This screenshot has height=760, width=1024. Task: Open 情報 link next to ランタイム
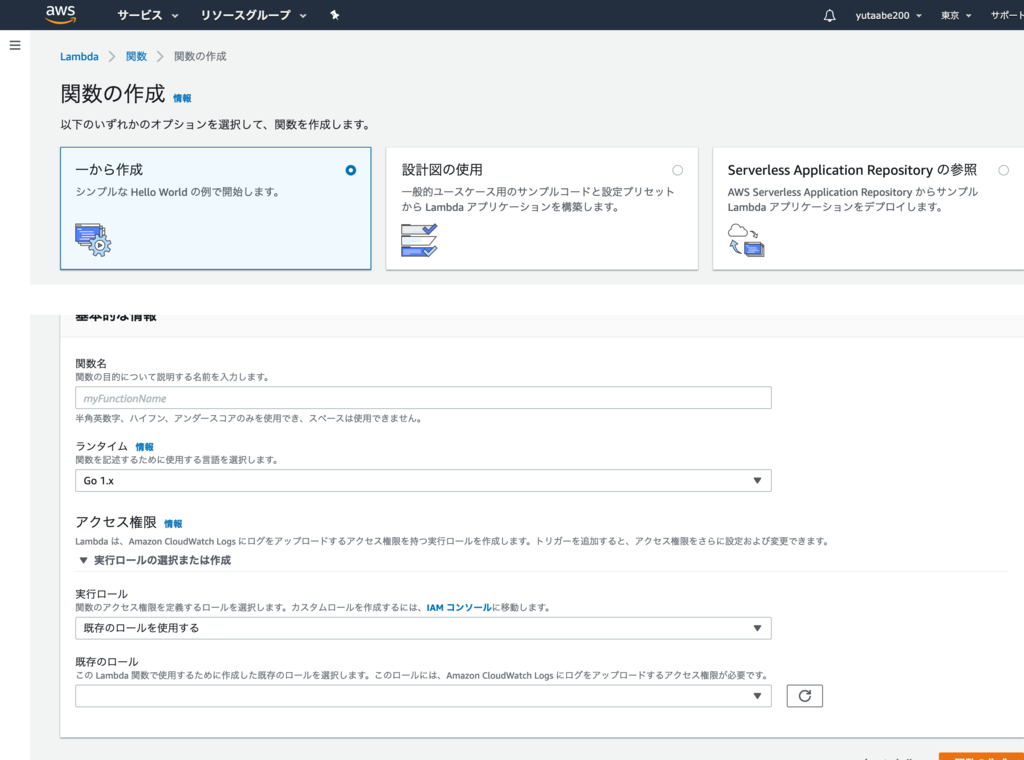click(x=144, y=447)
